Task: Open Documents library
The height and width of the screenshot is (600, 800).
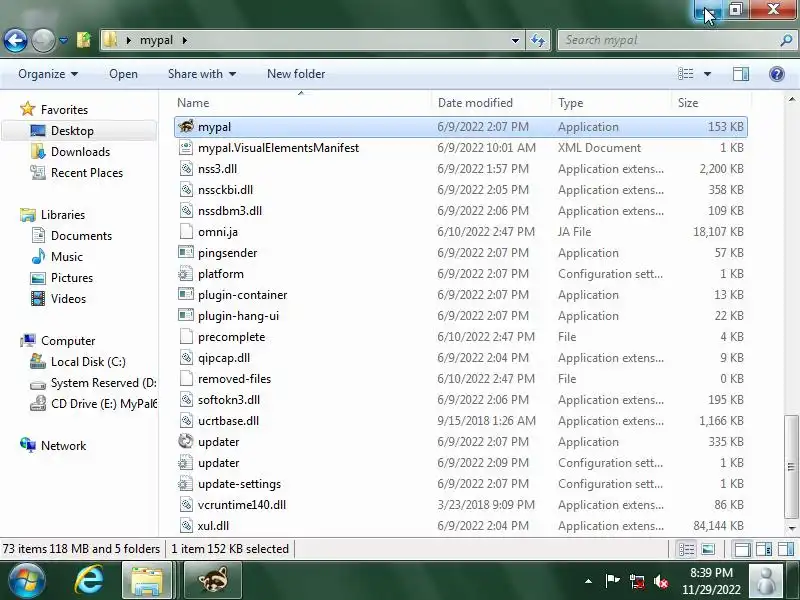Action: (81, 236)
